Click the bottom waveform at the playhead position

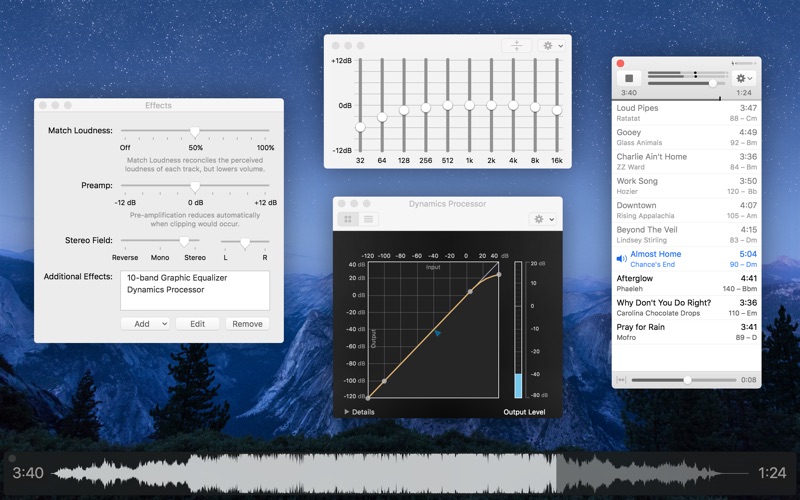556,472
